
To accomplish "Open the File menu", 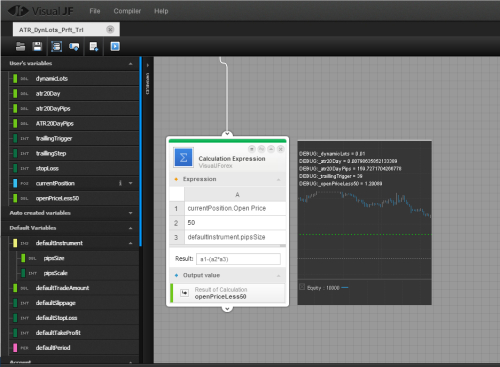I will click(95, 11).
